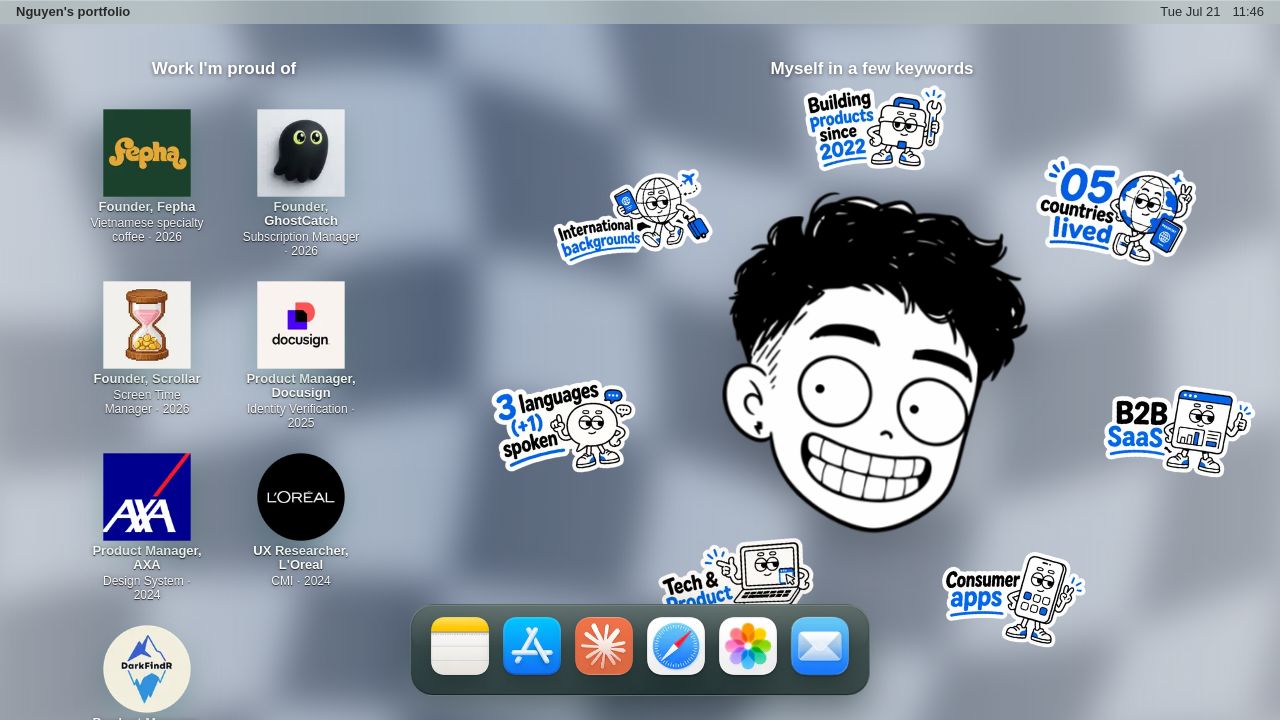The width and height of the screenshot is (1280, 720).
Task: Click the cartoon face avatar
Action: pyautogui.click(x=875, y=362)
